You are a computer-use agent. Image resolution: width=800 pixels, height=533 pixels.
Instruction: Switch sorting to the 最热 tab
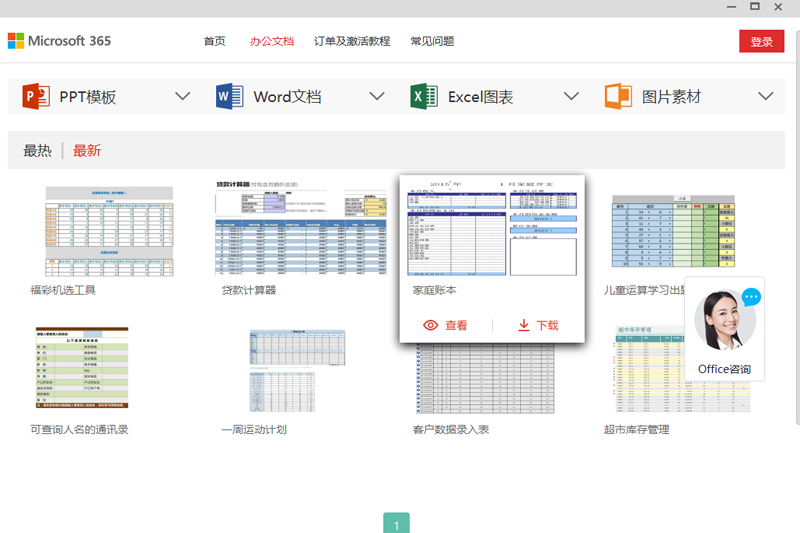(37, 151)
